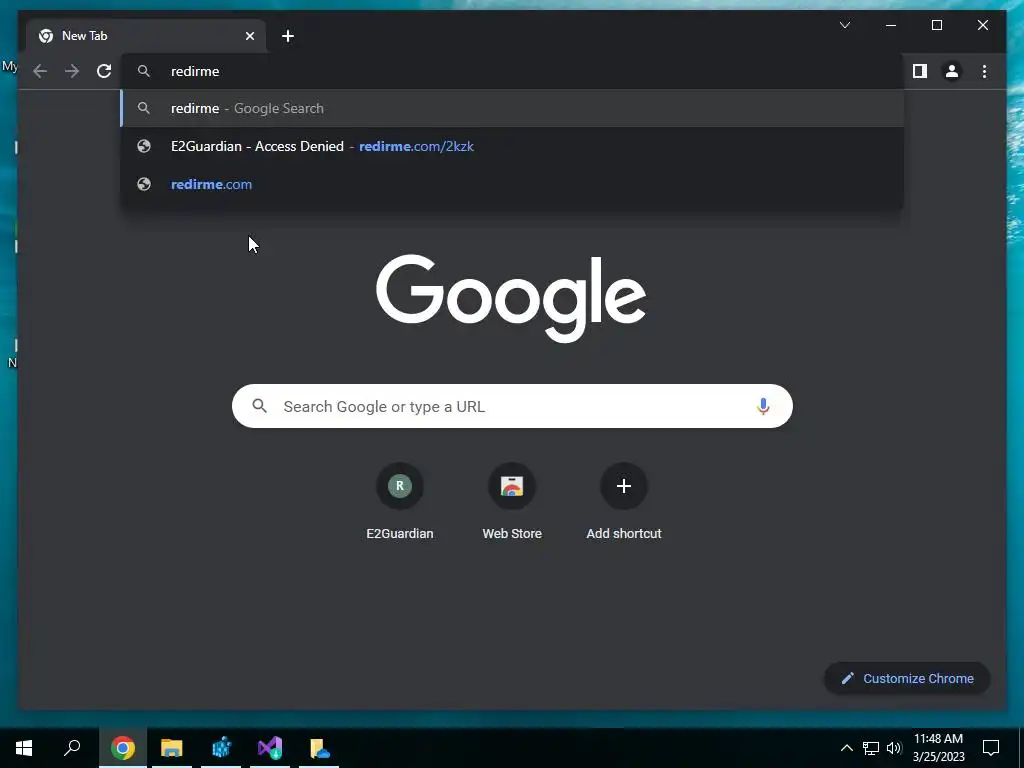The width and height of the screenshot is (1024, 768).
Task: Reload the page with the refresh icon
Action: coord(104,71)
